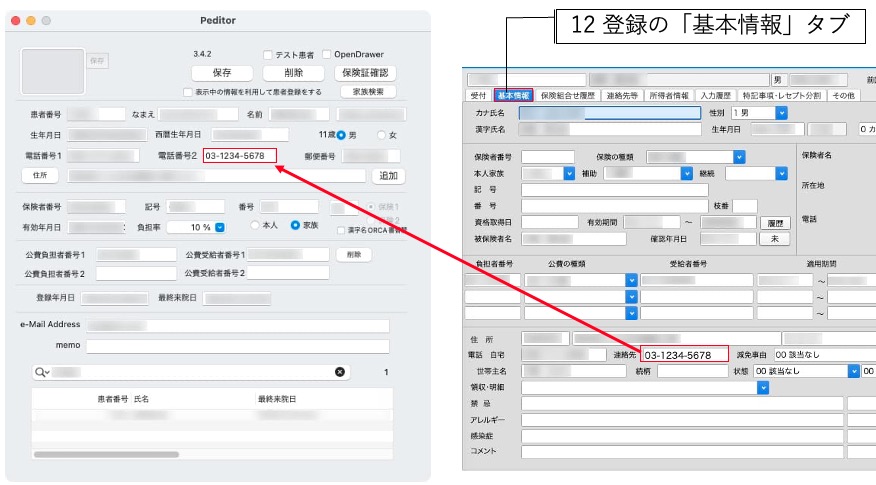Open the 負担率 10% dropdown

coord(220,227)
